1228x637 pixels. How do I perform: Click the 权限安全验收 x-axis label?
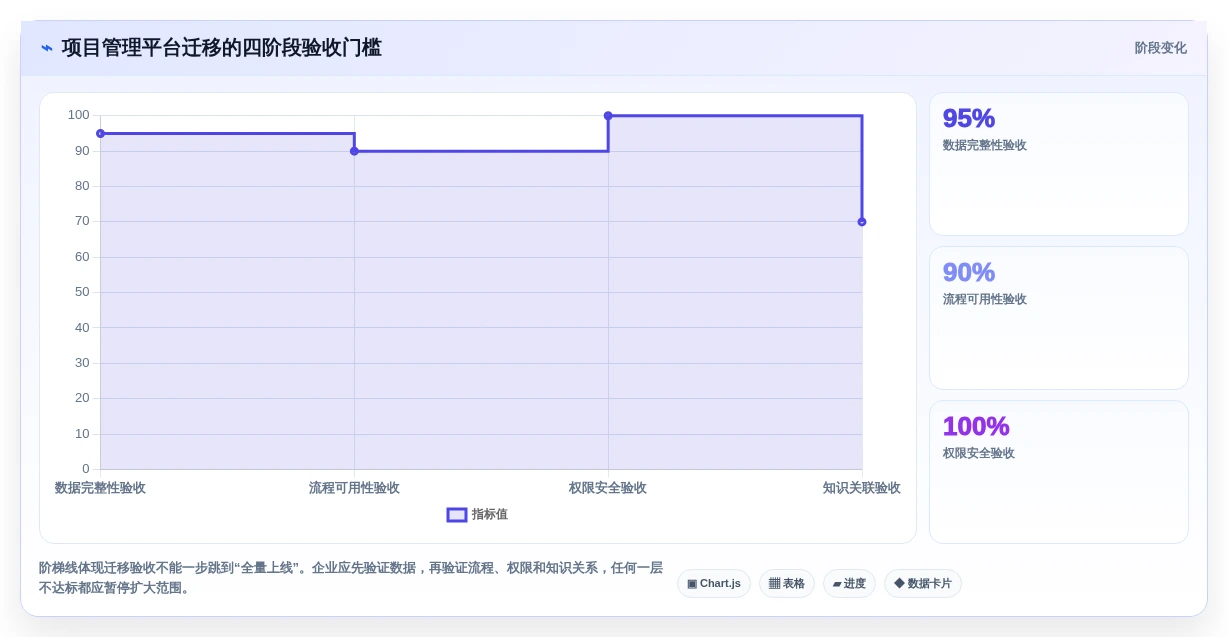608,488
